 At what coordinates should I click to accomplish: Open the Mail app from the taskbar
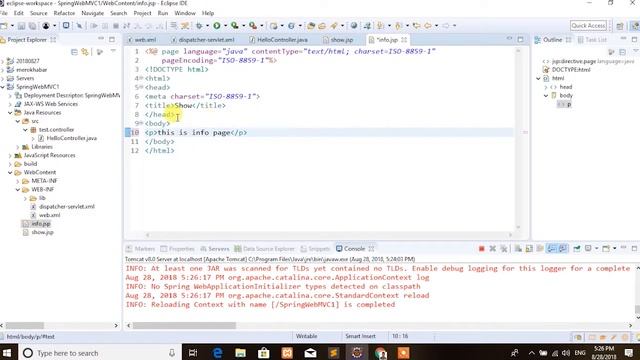tap(310, 353)
